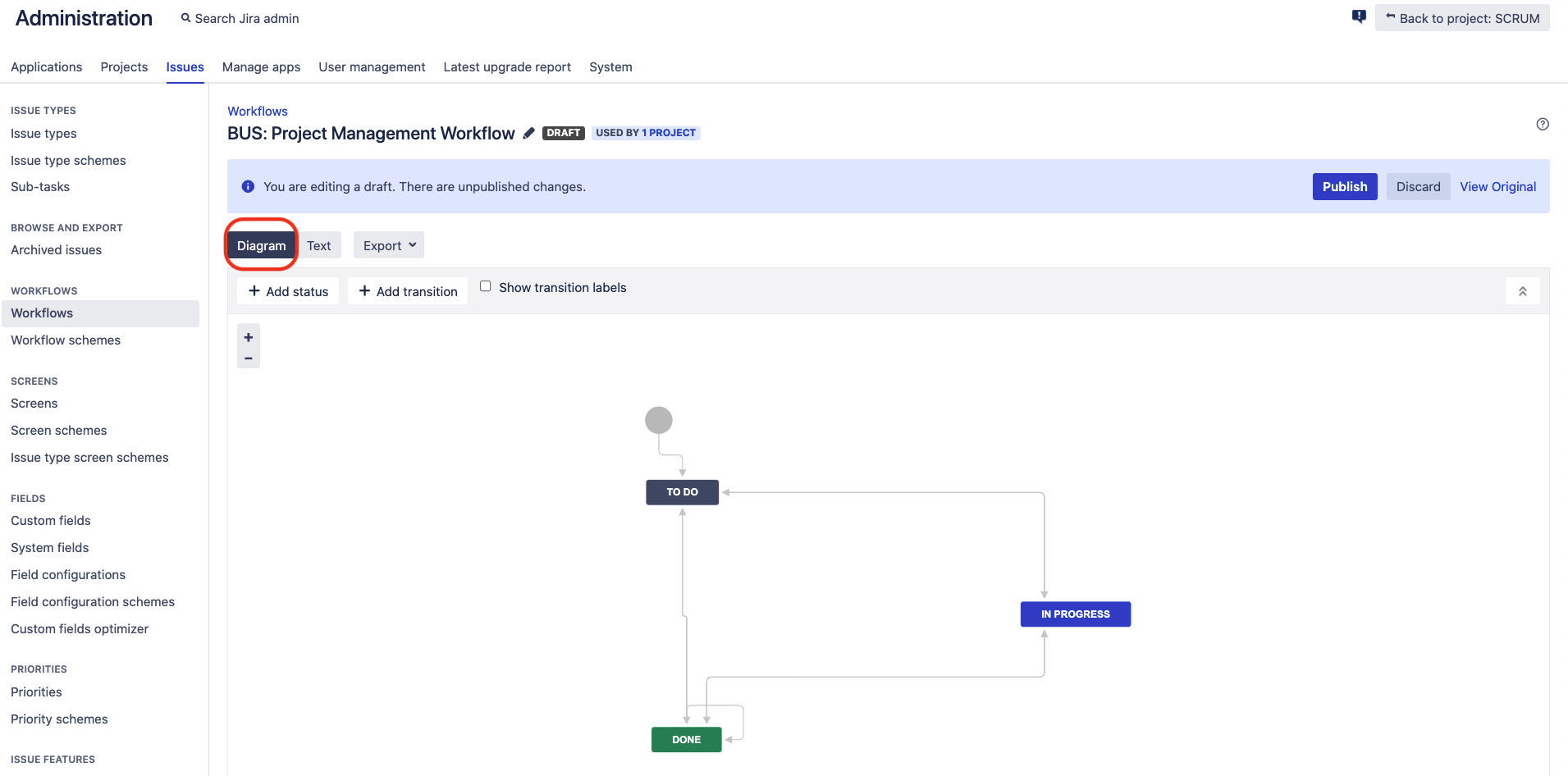Open the Latest upgrade report tab
This screenshot has height=776, width=1568.
point(507,66)
